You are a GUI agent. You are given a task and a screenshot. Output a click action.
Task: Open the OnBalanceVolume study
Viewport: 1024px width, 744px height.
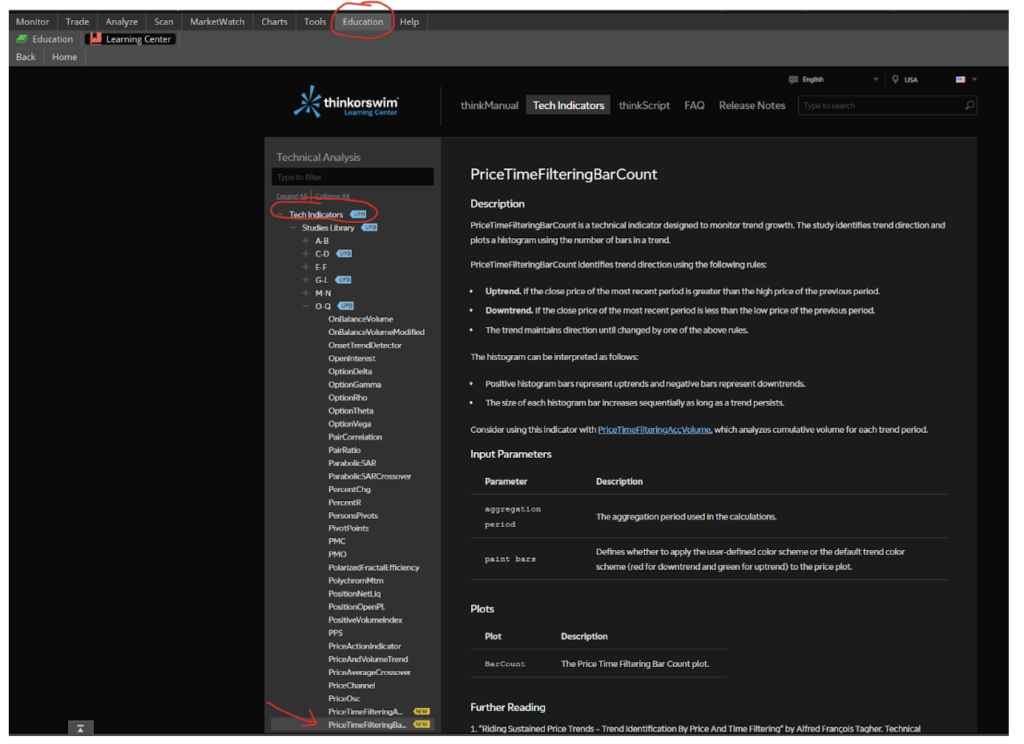tap(360, 319)
